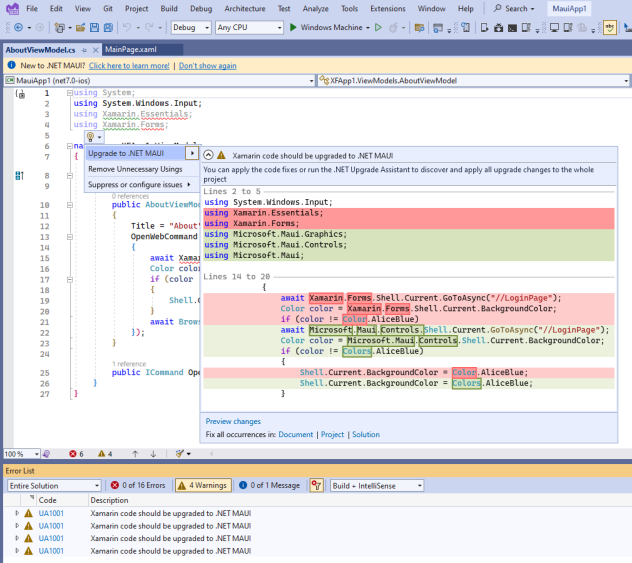
Task: Click the green Start debugging play icon
Action: (x=292, y=28)
